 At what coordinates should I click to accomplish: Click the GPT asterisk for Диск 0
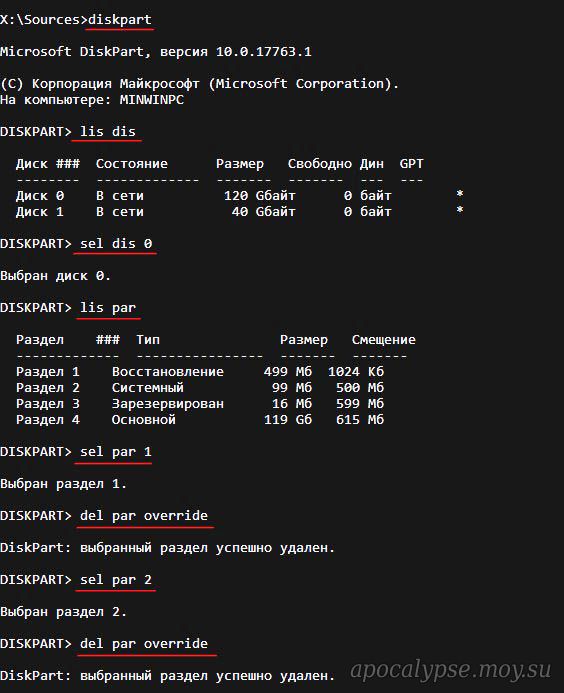[460, 194]
